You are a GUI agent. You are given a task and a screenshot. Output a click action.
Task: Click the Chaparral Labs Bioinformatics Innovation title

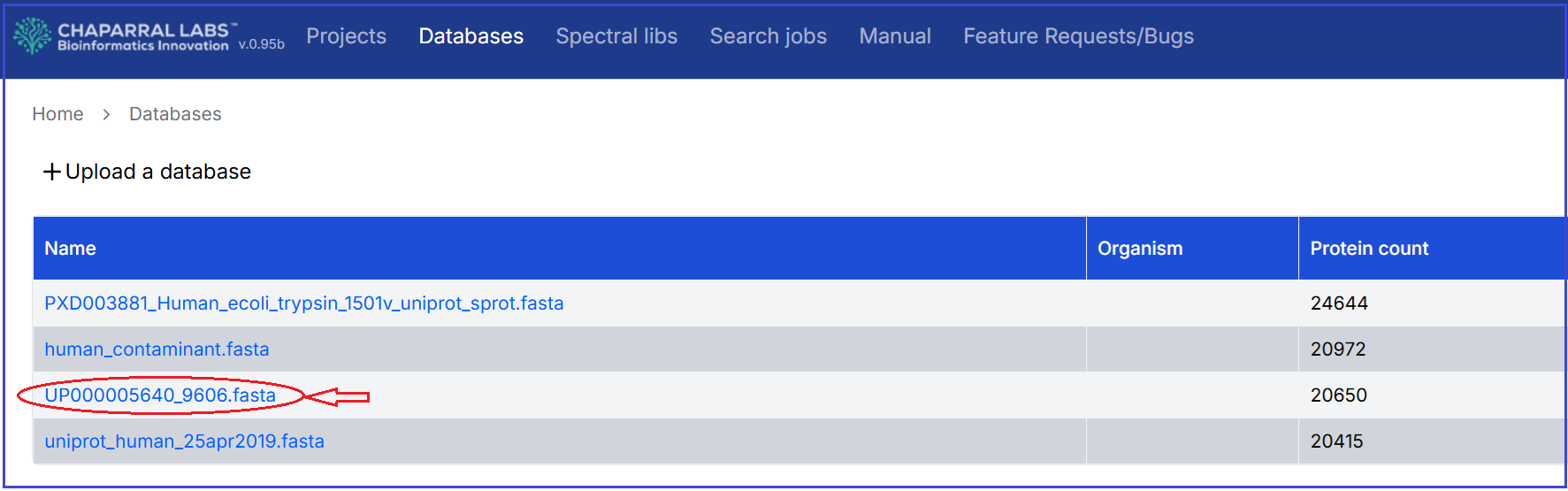(x=143, y=37)
